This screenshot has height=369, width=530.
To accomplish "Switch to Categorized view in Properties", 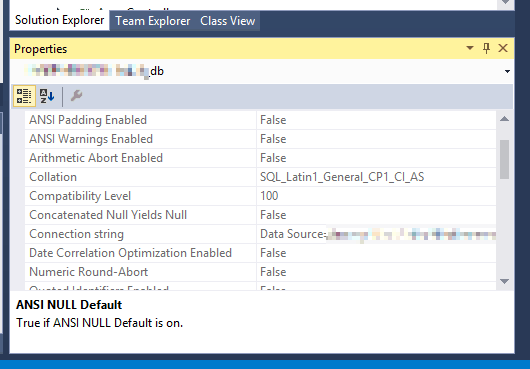I will (x=24, y=96).
